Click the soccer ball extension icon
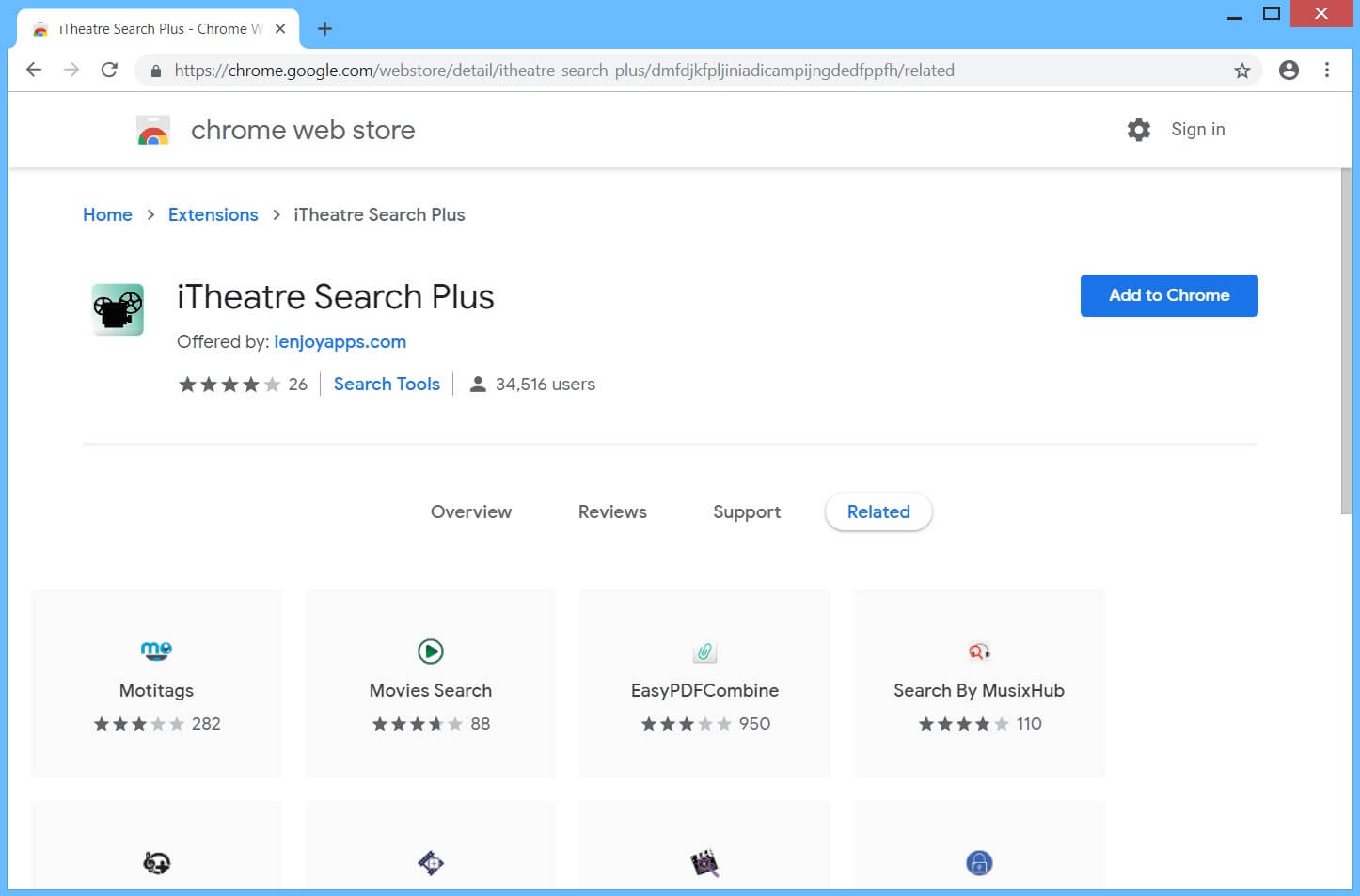This screenshot has width=1360, height=896. [x=156, y=862]
